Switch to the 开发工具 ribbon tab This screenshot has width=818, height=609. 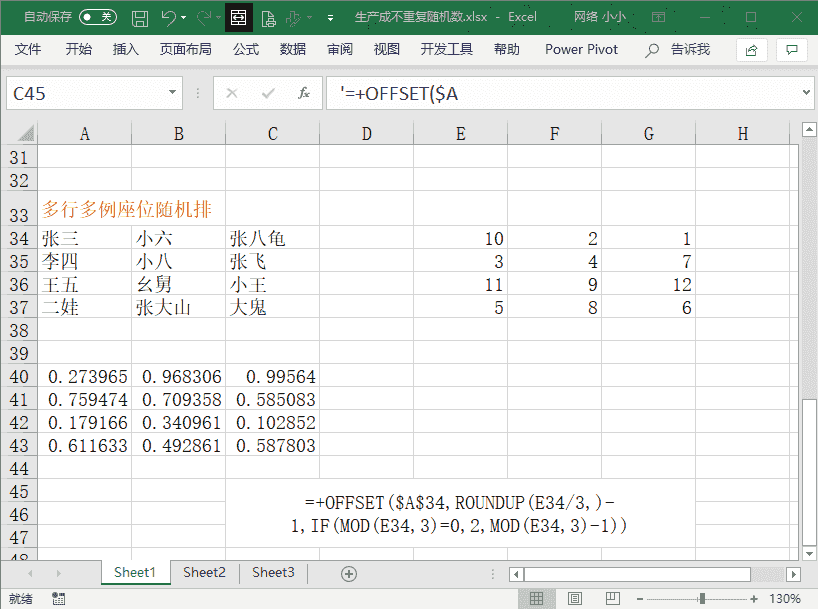click(x=447, y=50)
